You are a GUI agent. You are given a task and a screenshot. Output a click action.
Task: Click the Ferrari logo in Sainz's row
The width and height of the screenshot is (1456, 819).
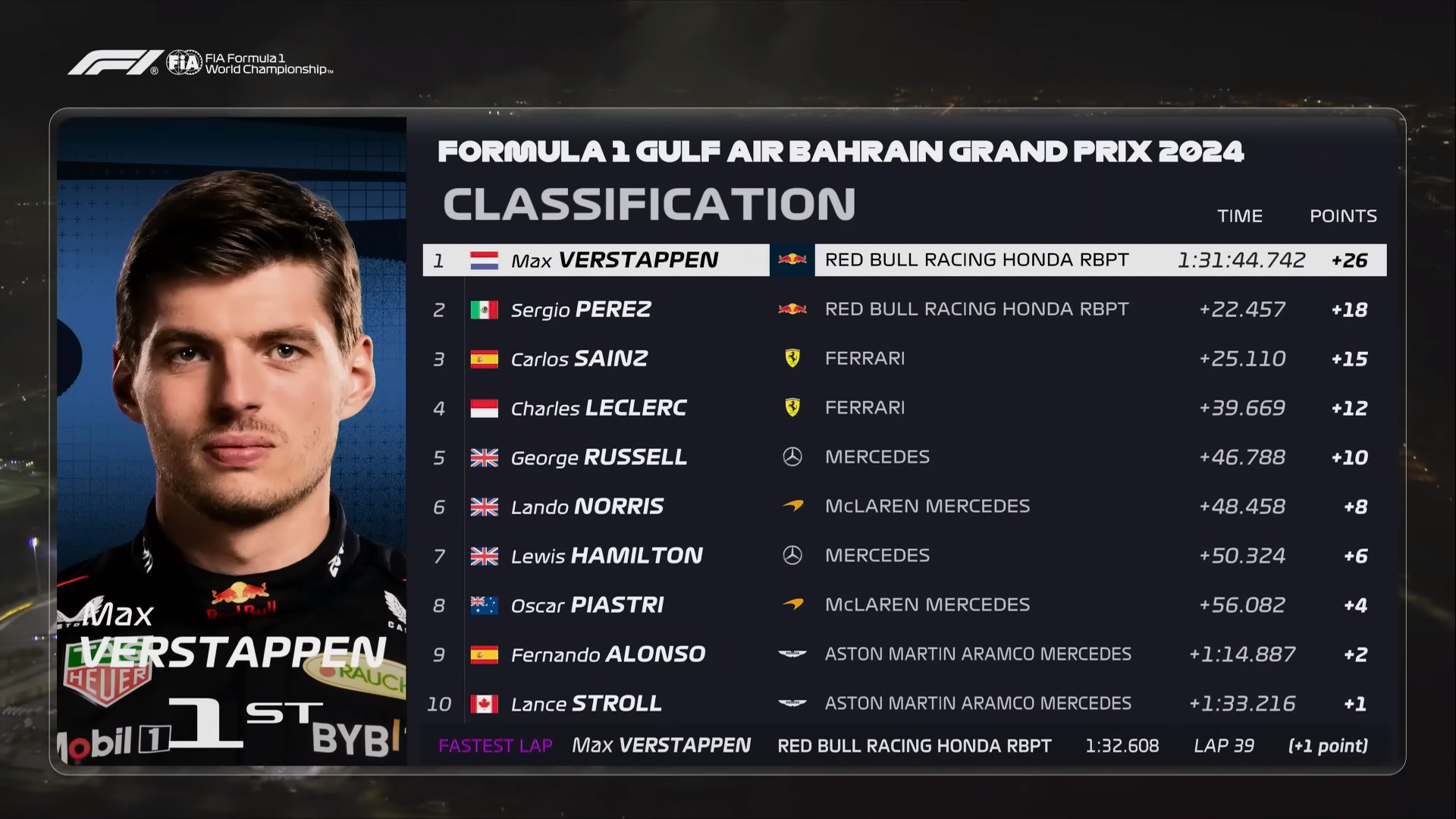coord(792,359)
